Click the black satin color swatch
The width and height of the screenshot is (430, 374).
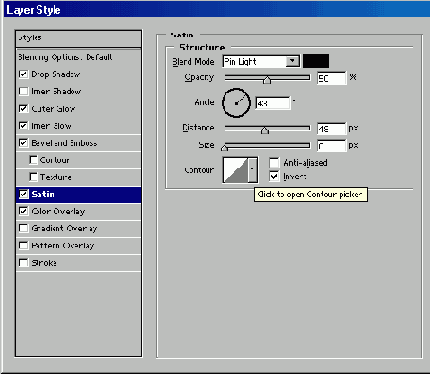click(x=316, y=61)
